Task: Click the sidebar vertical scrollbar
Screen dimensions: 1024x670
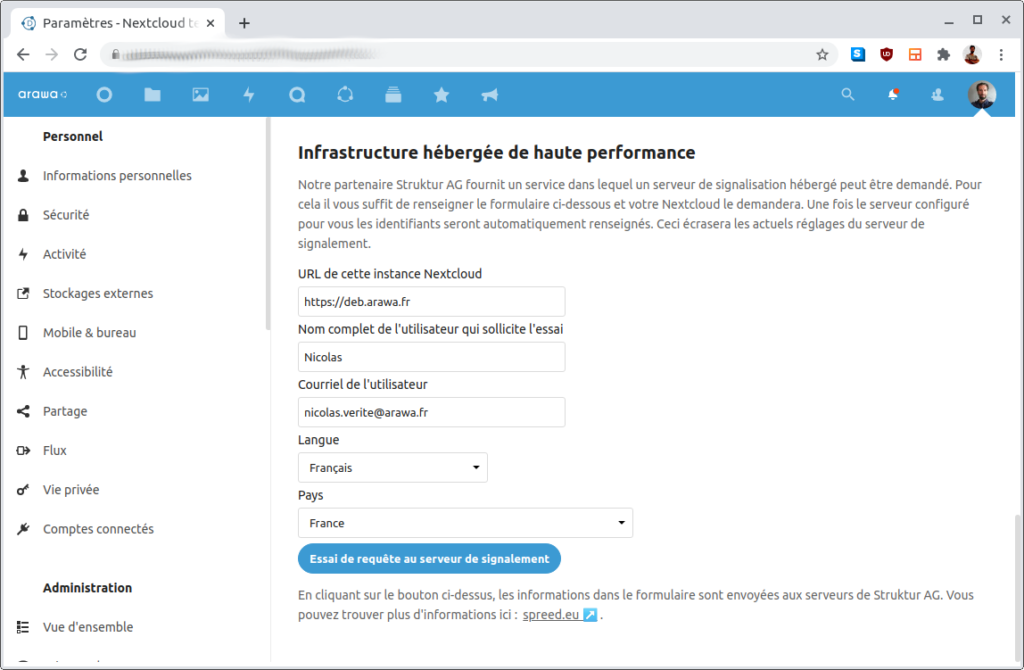Action: (268, 224)
